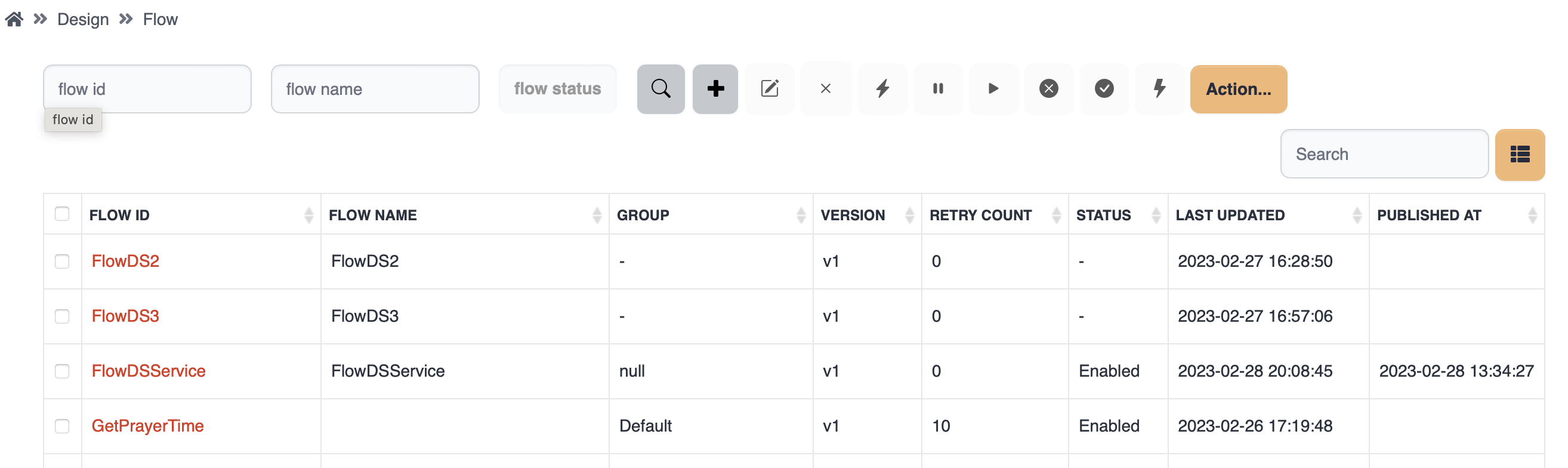Open the flow status dropdown
Screen dimensions: 1568x468
pos(557,89)
